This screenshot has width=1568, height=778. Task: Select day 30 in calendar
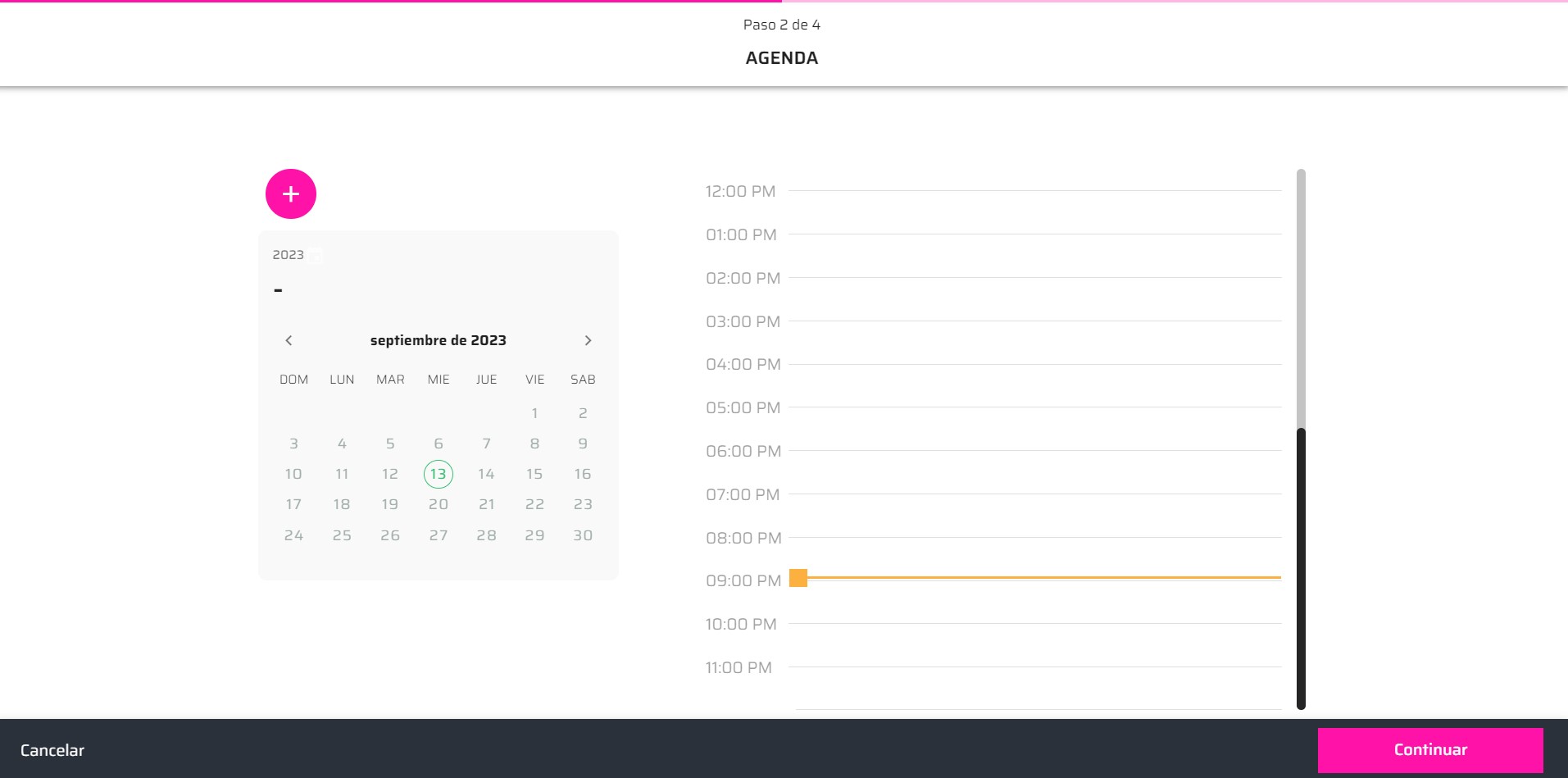coord(583,535)
